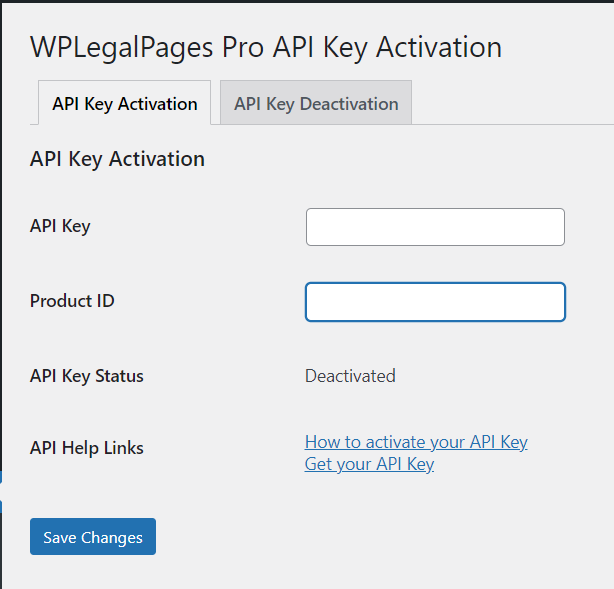
Task: Follow the Get your API Key link
Action: pyautogui.click(x=369, y=464)
